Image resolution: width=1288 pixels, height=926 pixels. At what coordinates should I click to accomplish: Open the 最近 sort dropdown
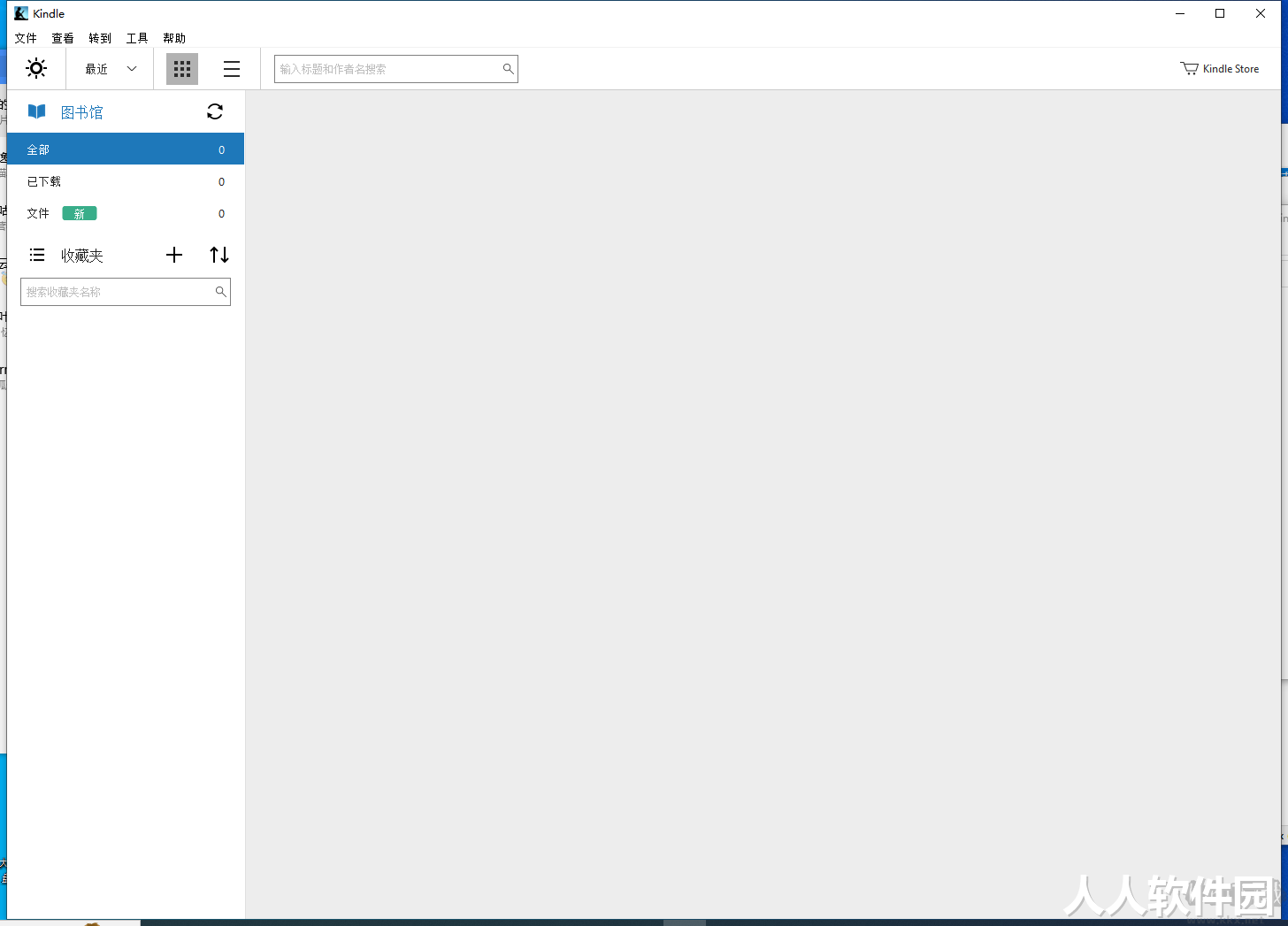click(111, 69)
